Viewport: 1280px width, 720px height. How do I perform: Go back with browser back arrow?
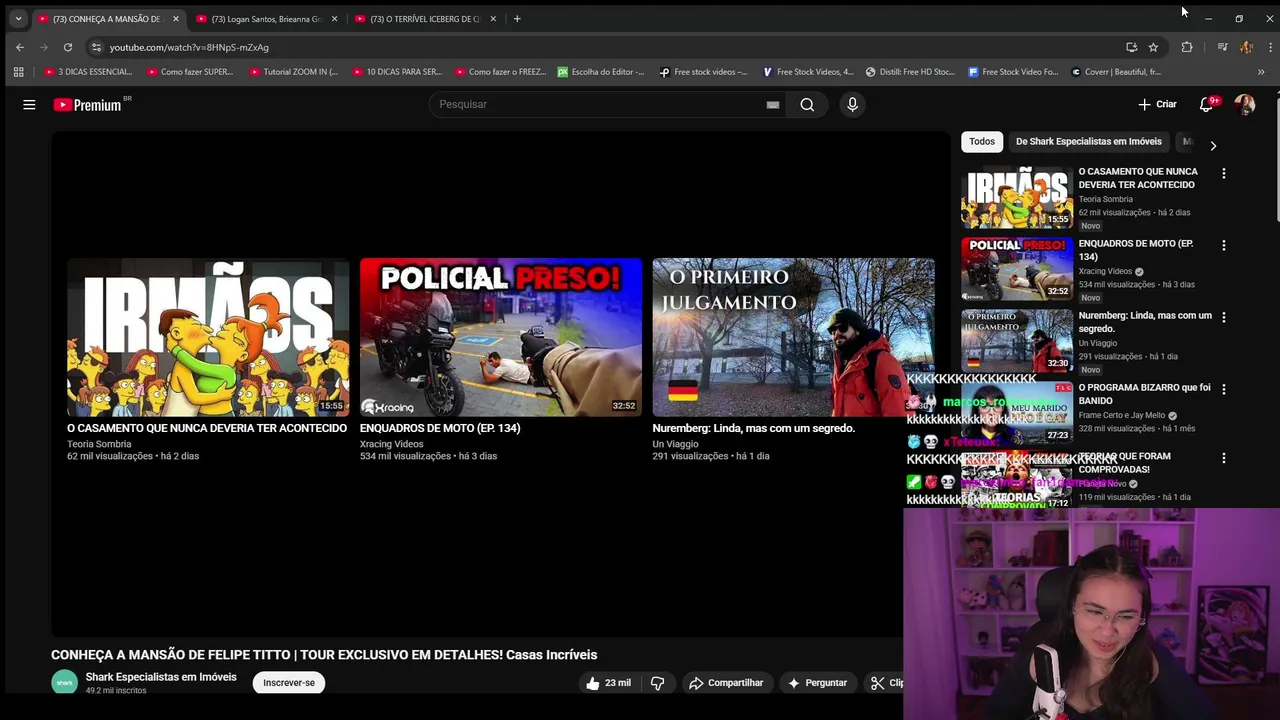click(x=20, y=47)
